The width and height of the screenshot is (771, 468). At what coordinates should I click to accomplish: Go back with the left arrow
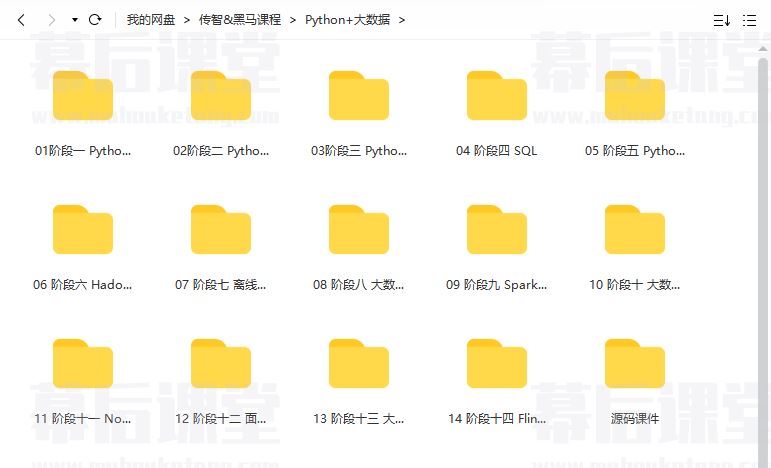(21, 20)
